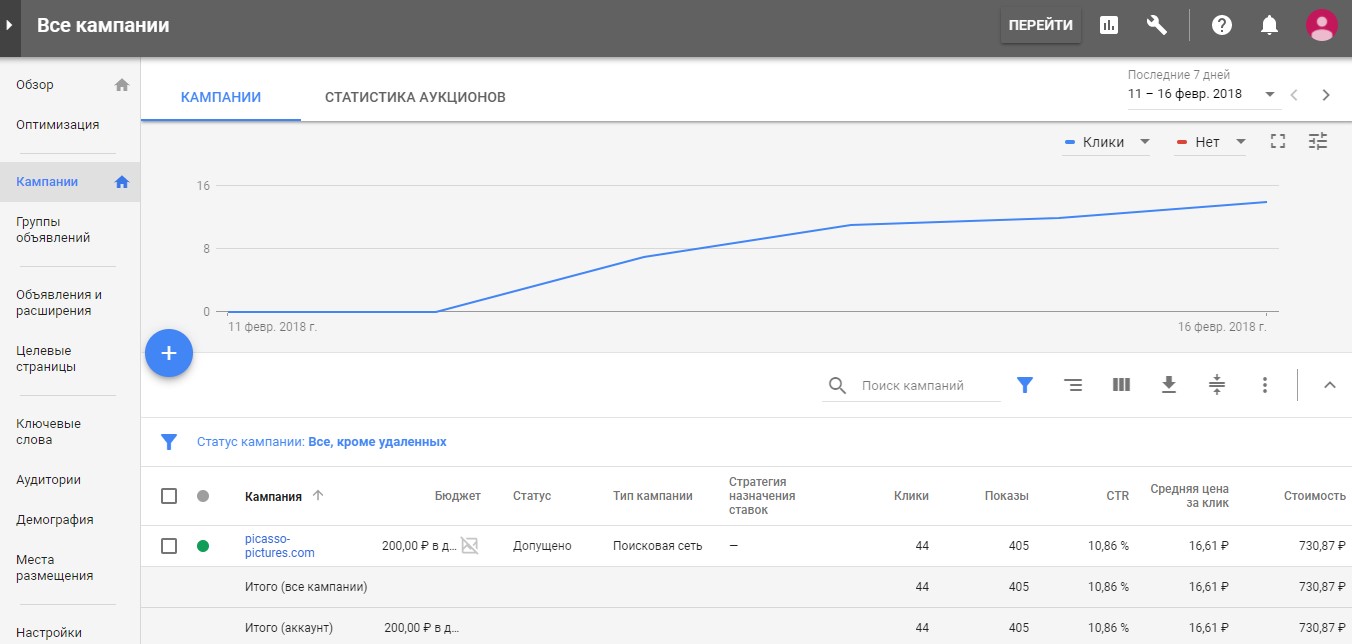This screenshot has height=644, width=1352.
Task: Click the Поиск кампаний search field
Action: click(x=926, y=386)
